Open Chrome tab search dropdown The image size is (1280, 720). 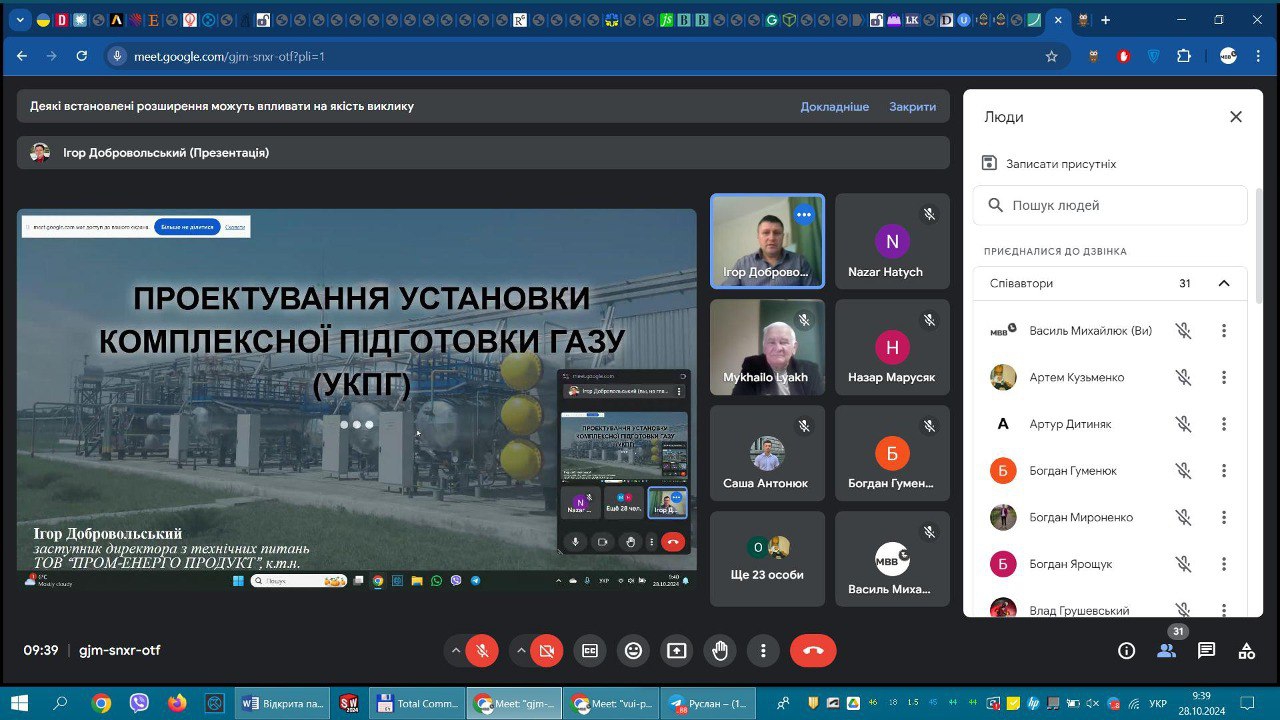[x=20, y=20]
